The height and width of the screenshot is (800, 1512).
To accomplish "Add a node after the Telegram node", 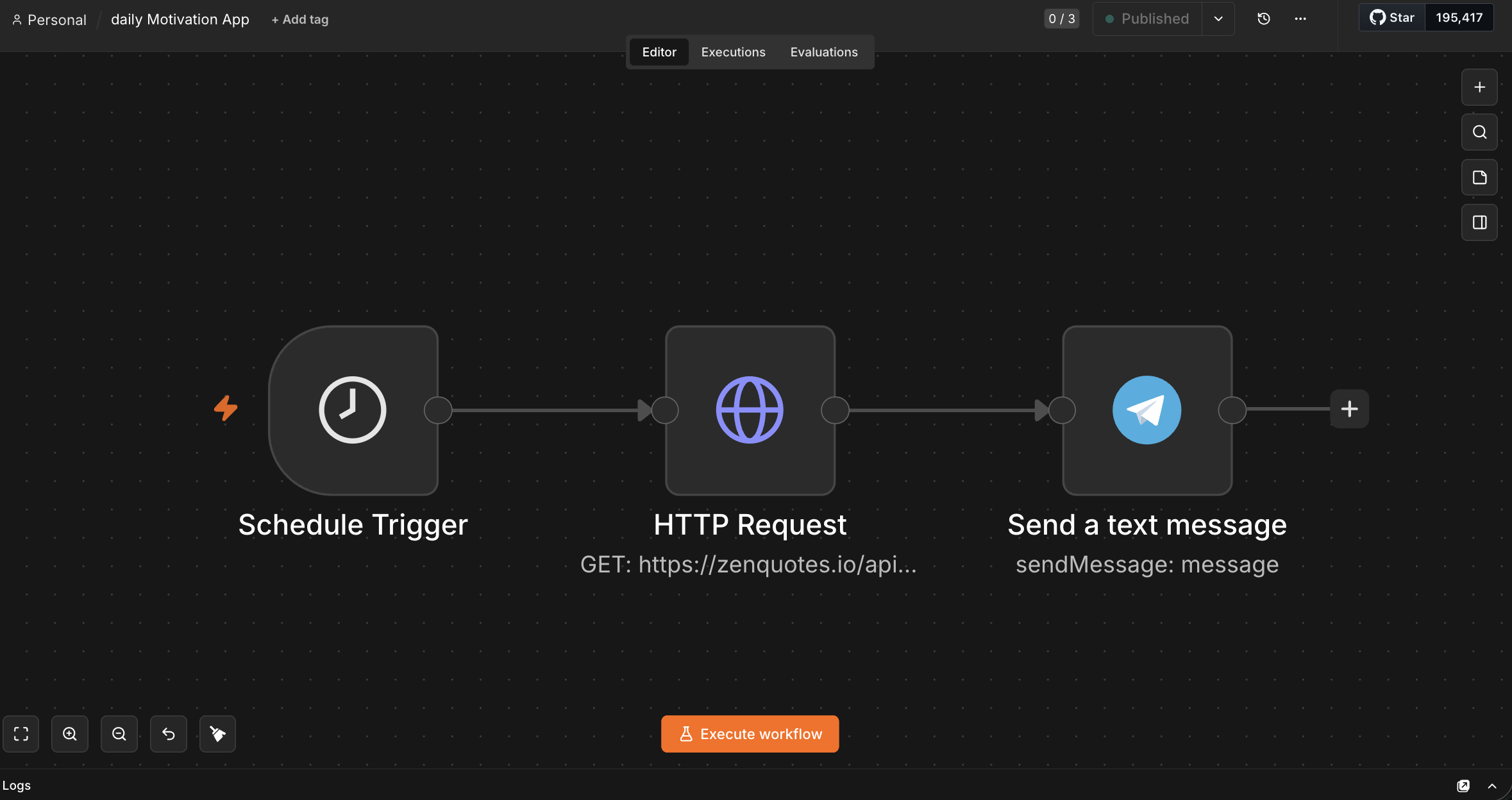I will (x=1350, y=409).
